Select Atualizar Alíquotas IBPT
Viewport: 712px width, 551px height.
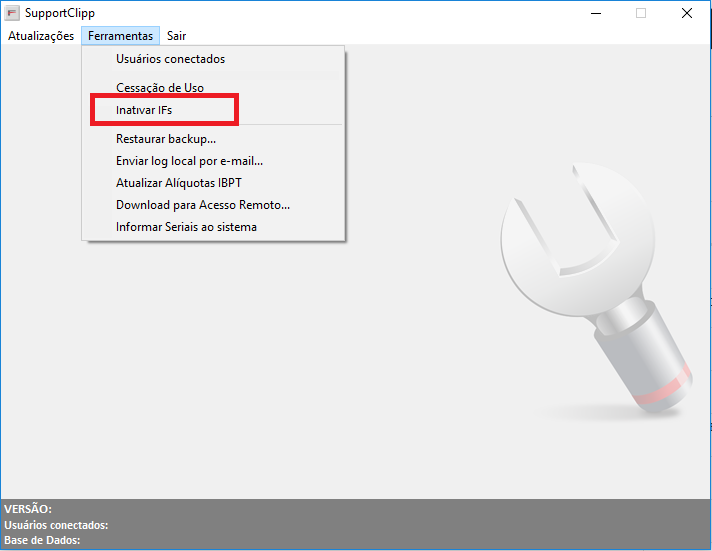[x=179, y=183]
